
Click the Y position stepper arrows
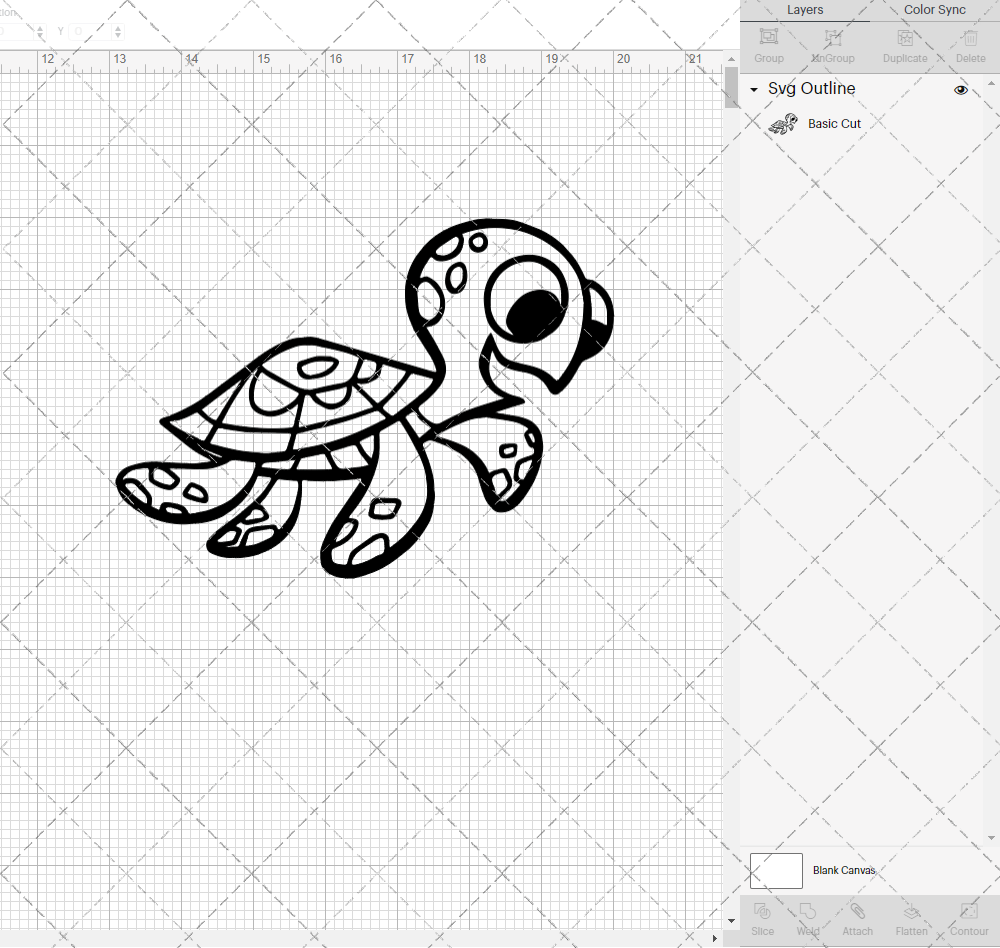tap(118, 31)
